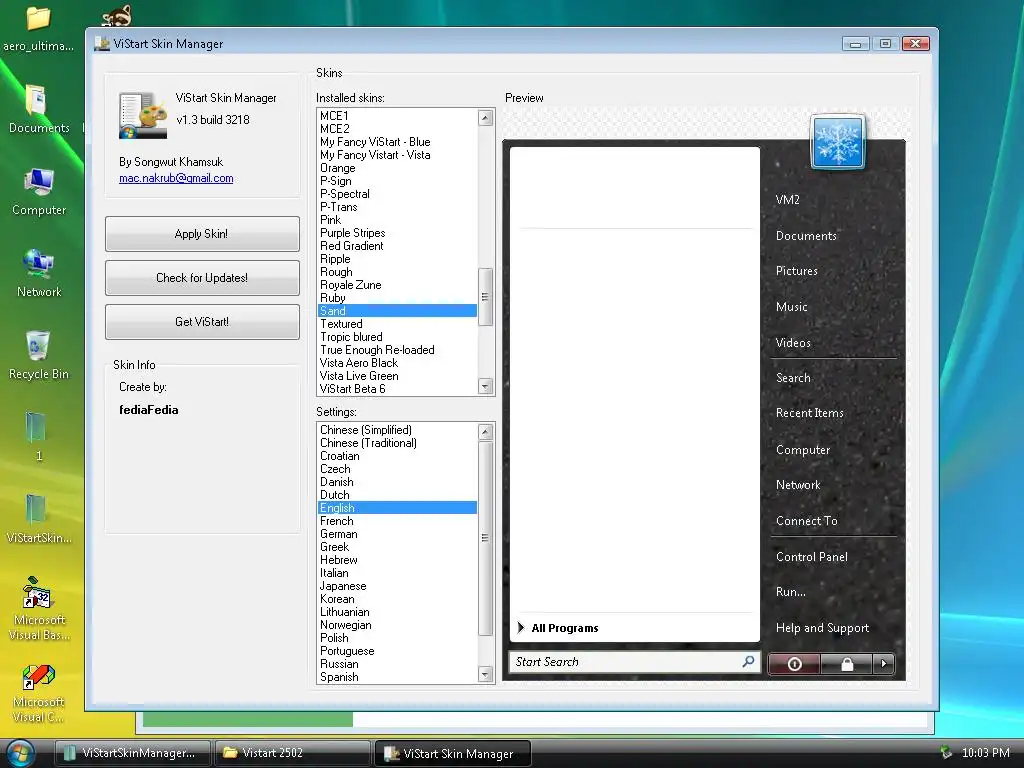Select the ViStart Beta 6 skin
Image resolution: width=1024 pixels, height=768 pixels.
(397, 389)
